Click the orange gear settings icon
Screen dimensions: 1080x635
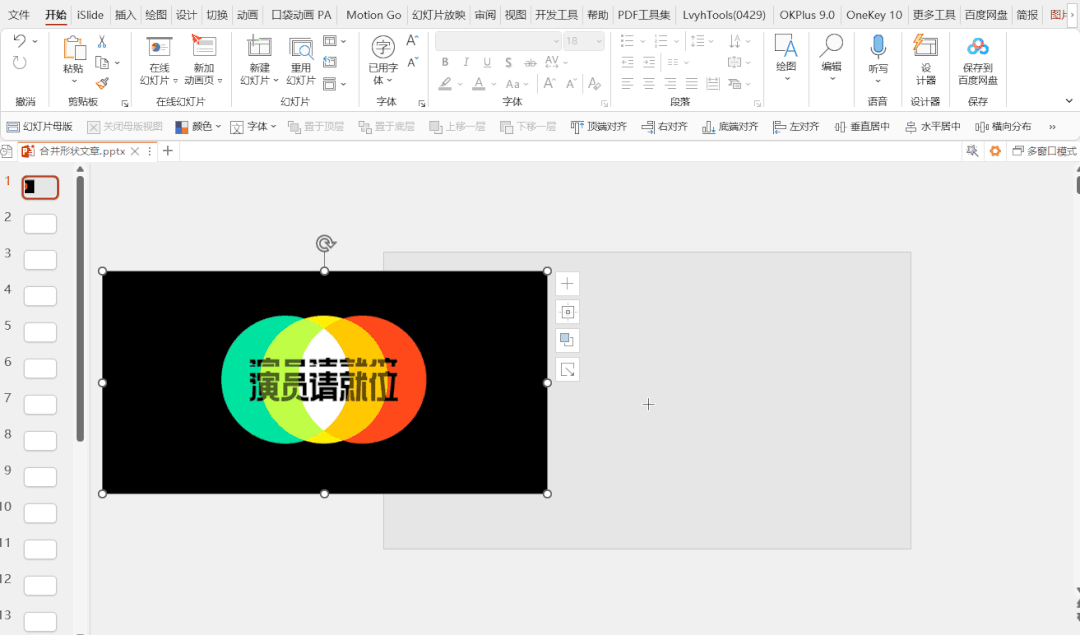(x=995, y=151)
